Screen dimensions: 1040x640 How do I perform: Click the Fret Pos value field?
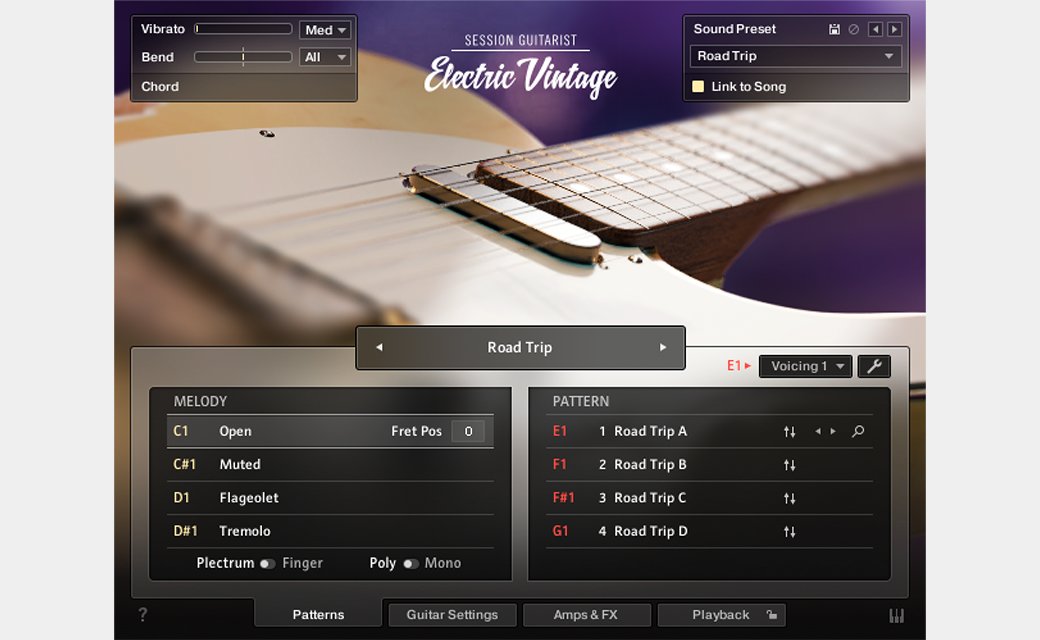click(x=468, y=431)
